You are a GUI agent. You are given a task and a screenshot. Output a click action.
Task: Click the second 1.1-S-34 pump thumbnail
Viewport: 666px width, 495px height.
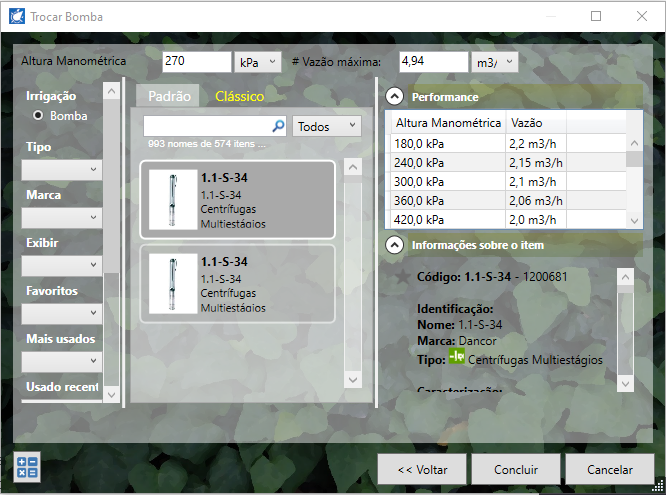tap(174, 284)
